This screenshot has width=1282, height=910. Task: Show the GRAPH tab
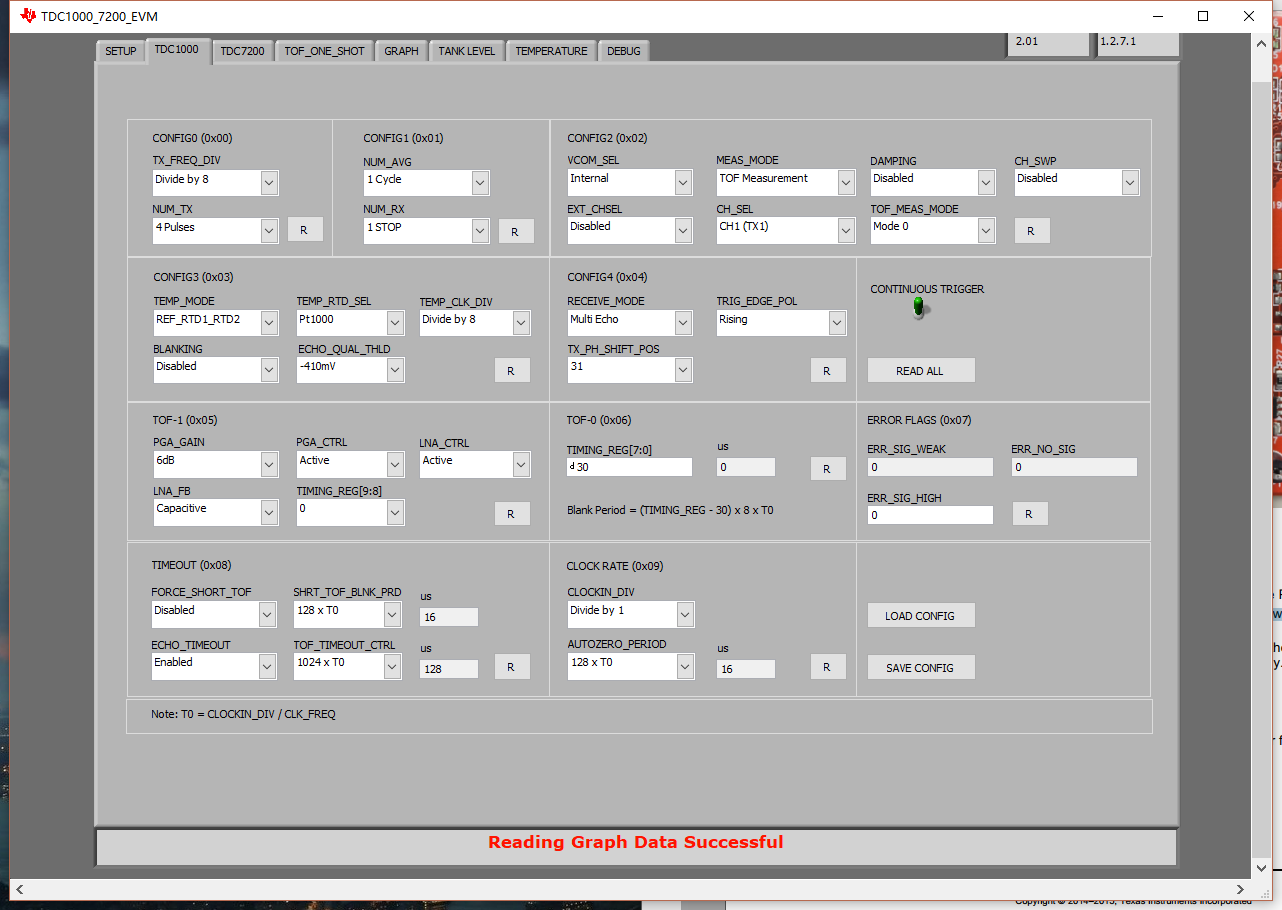[x=401, y=51]
